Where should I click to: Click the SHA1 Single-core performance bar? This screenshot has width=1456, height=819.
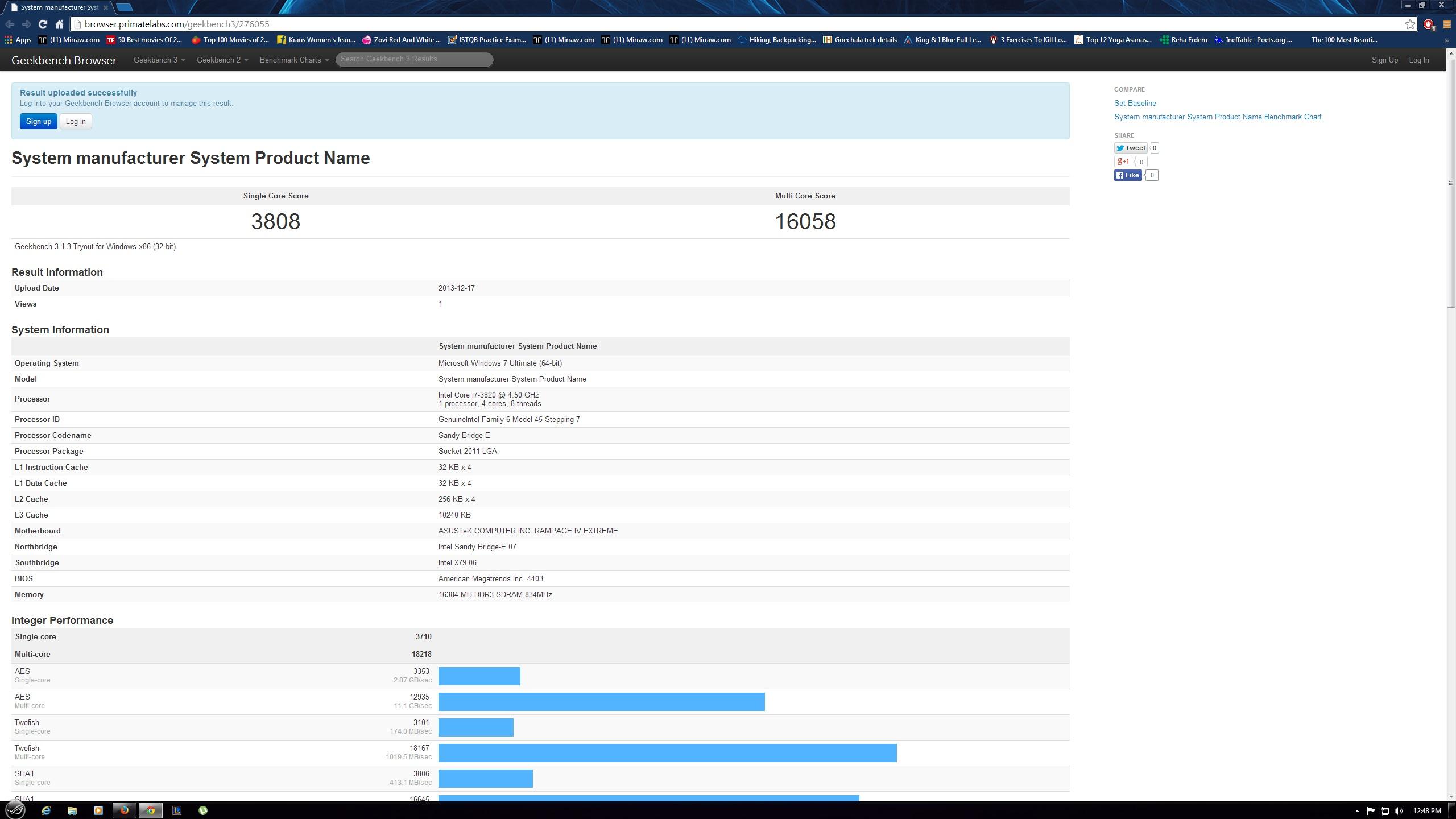[x=485, y=779]
